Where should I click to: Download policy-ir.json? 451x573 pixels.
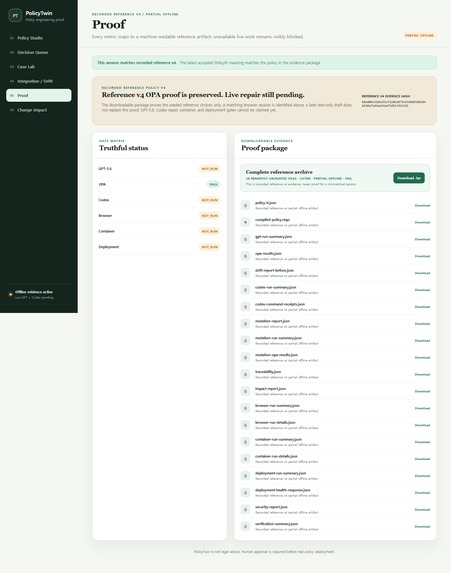(x=422, y=205)
